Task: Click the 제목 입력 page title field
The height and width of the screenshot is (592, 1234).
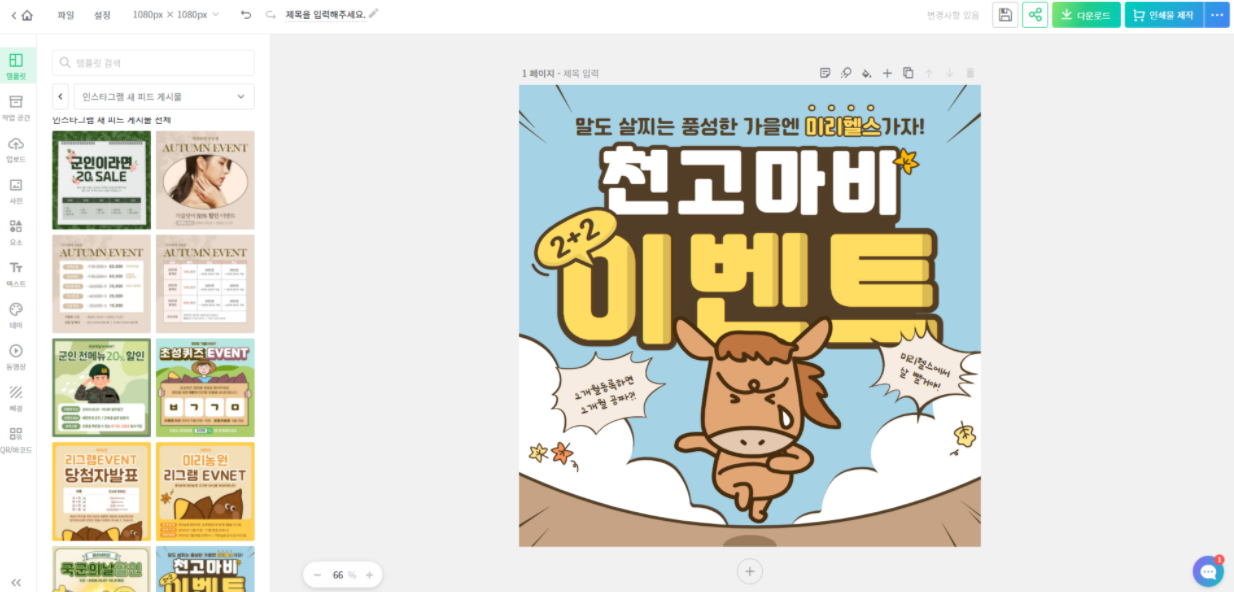Action: [581, 74]
